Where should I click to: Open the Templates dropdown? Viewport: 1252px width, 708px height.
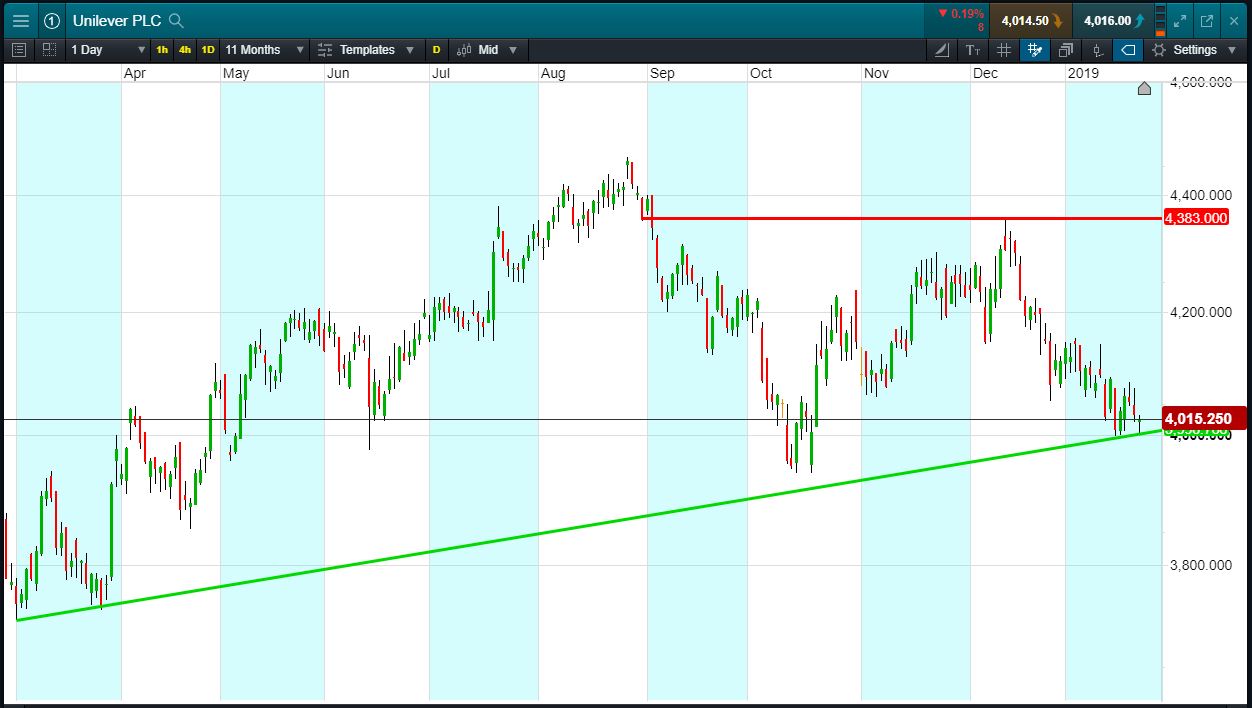point(365,49)
